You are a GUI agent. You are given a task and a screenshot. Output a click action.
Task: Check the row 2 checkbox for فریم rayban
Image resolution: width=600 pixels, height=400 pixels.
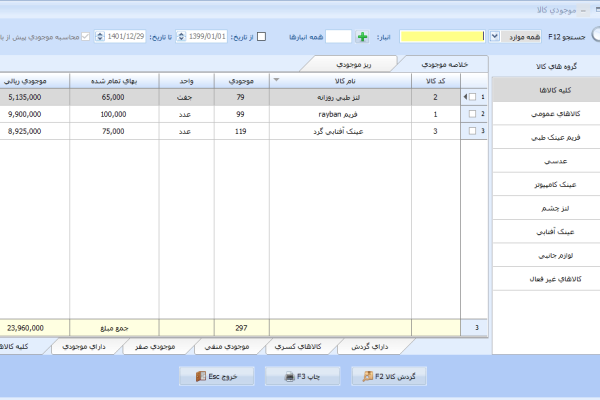(x=473, y=114)
